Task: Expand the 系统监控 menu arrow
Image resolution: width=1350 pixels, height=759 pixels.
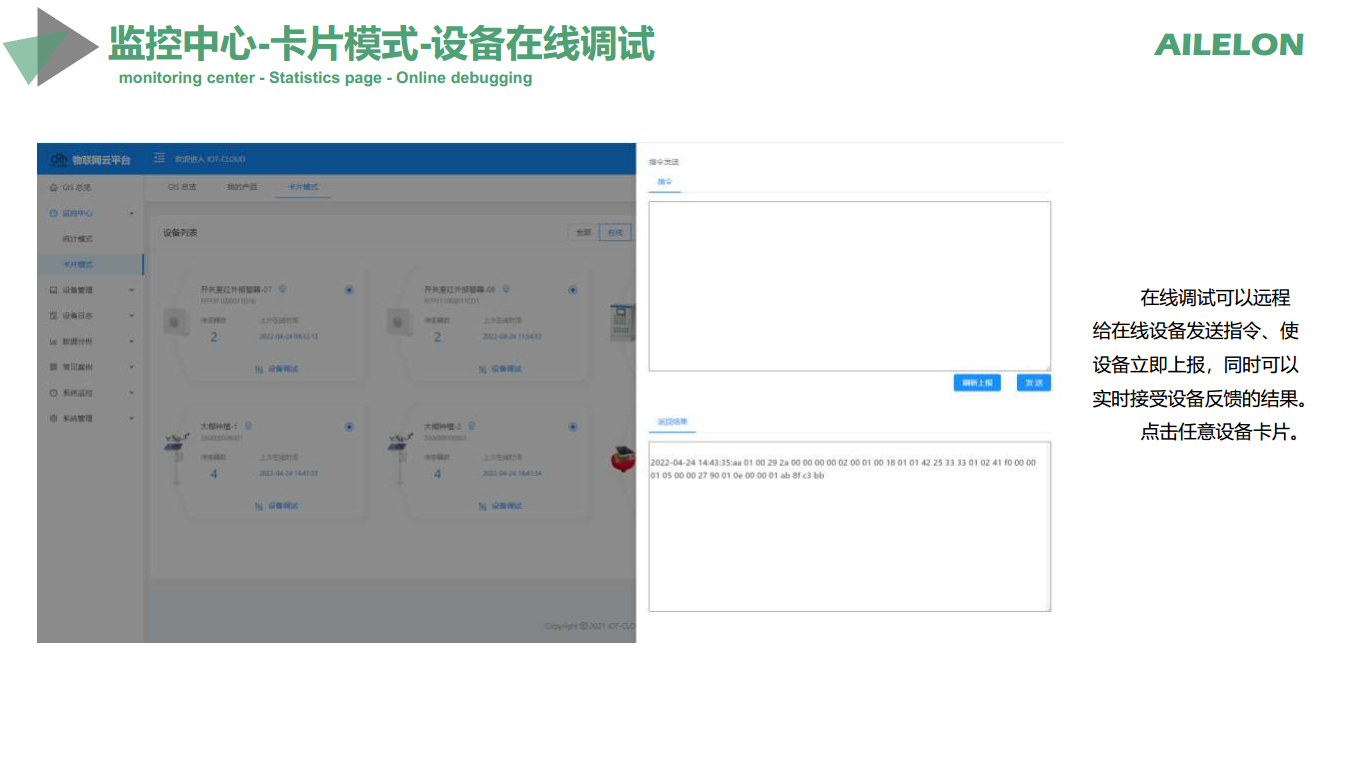Action: [131, 393]
